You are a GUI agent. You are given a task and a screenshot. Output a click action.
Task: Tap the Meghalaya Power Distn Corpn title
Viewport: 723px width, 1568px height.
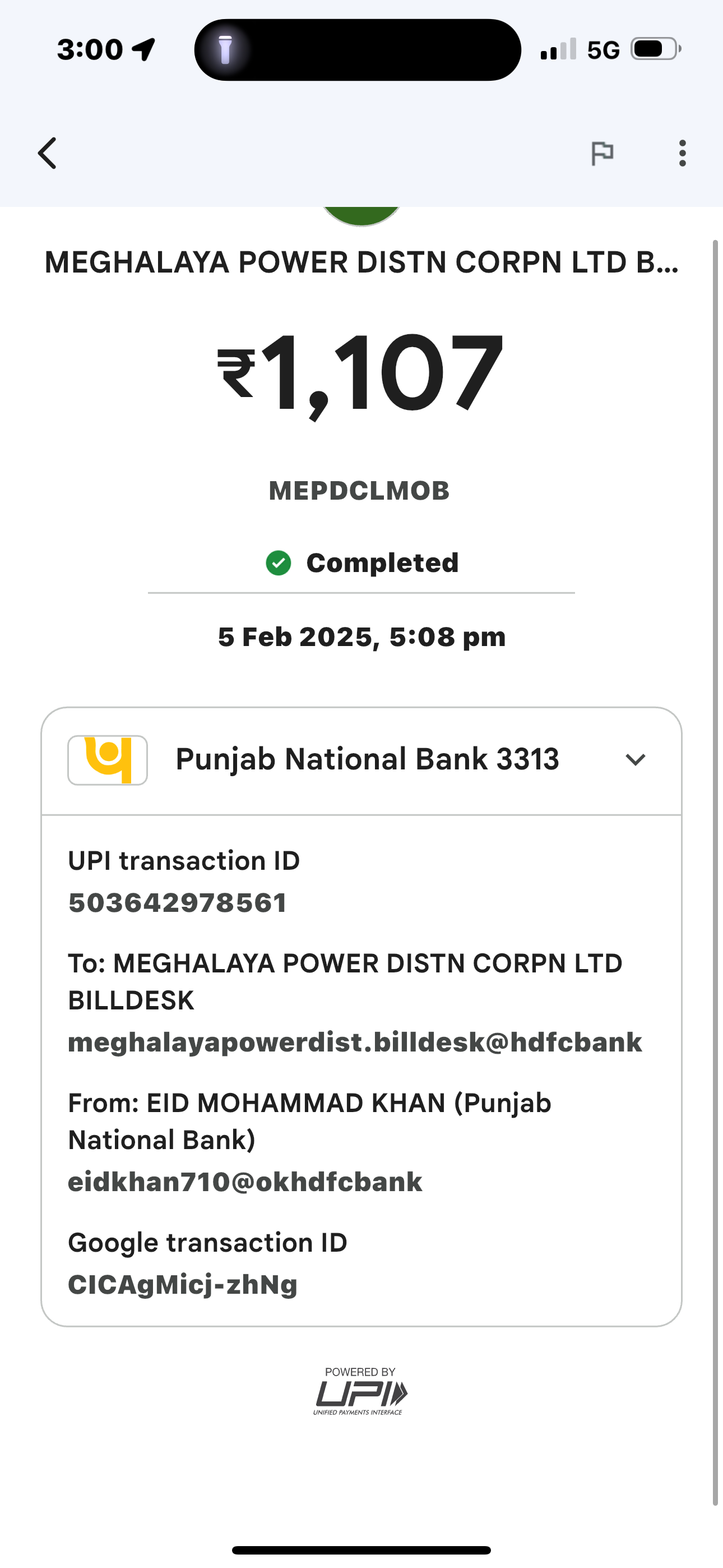click(x=361, y=263)
